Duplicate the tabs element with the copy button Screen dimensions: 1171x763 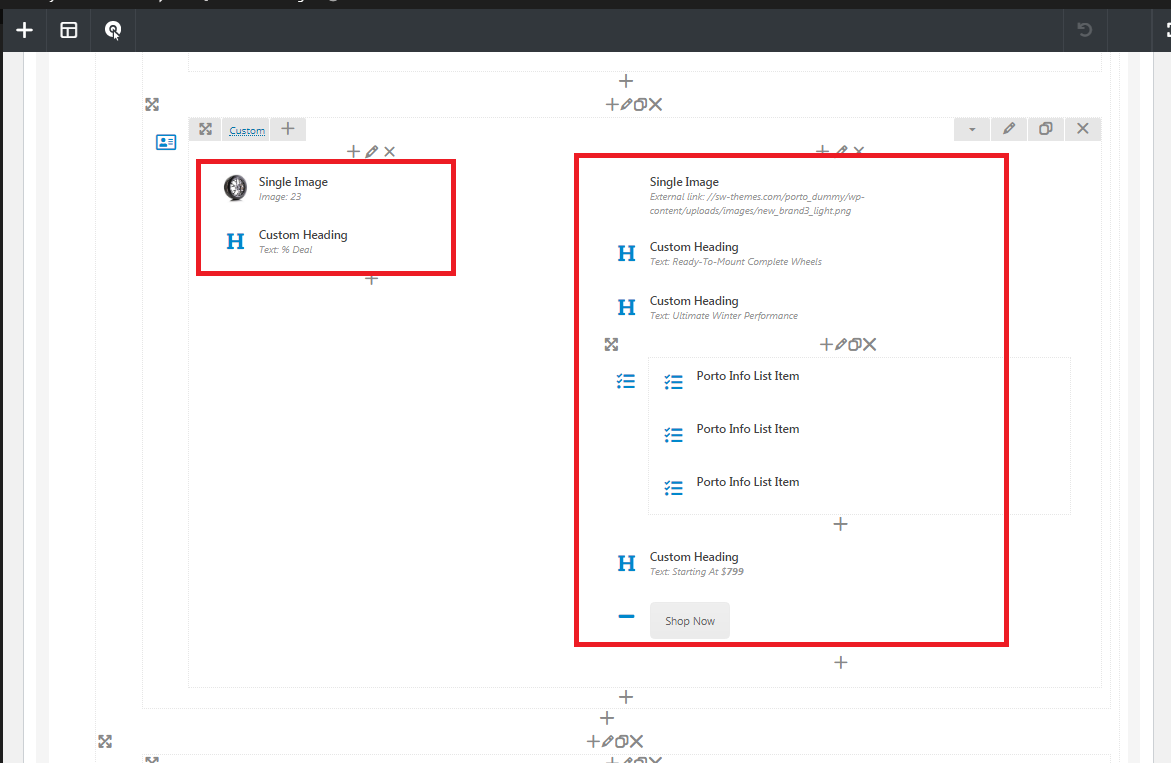click(1046, 129)
